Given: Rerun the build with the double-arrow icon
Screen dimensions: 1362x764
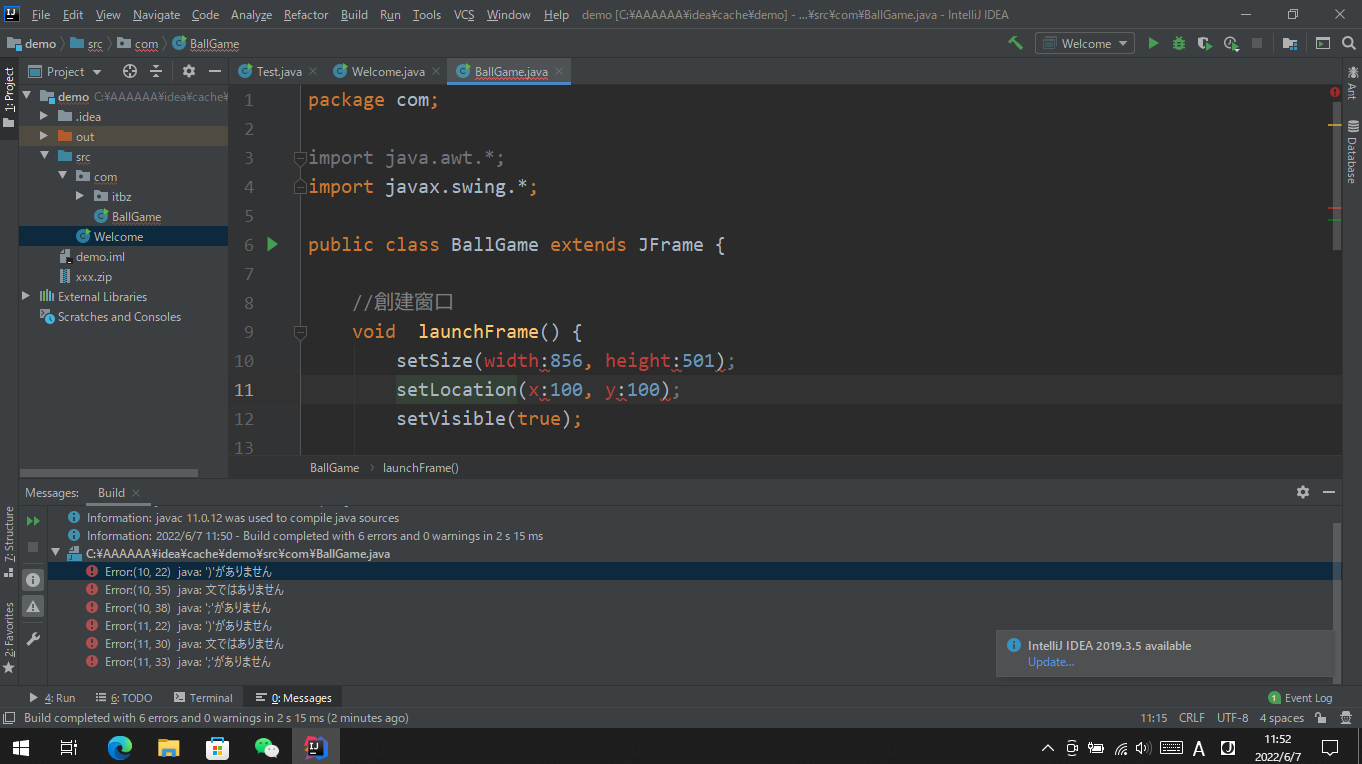Looking at the screenshot, I should coord(33,521).
